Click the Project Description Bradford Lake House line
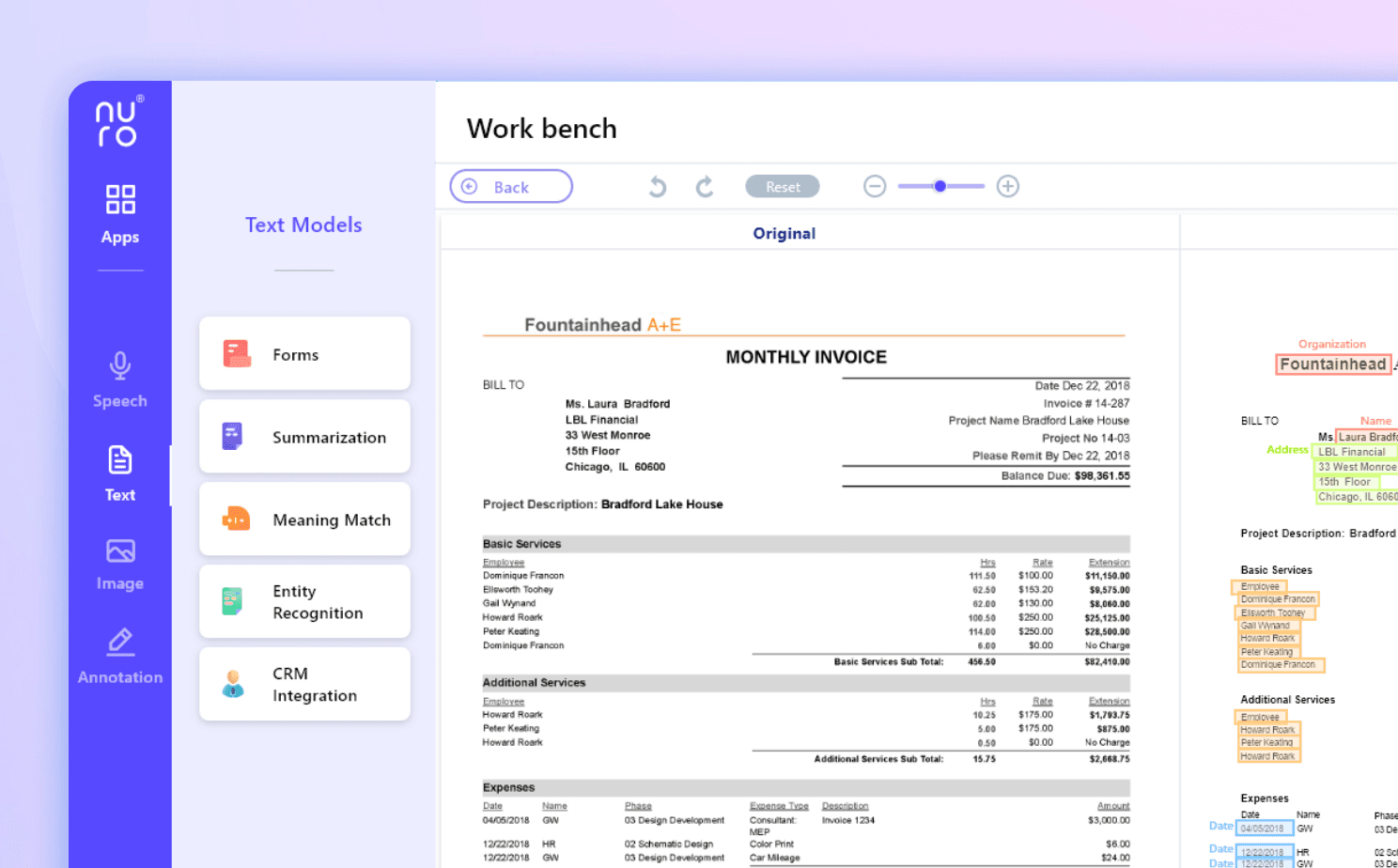Image resolution: width=1398 pixels, height=868 pixels. point(603,504)
